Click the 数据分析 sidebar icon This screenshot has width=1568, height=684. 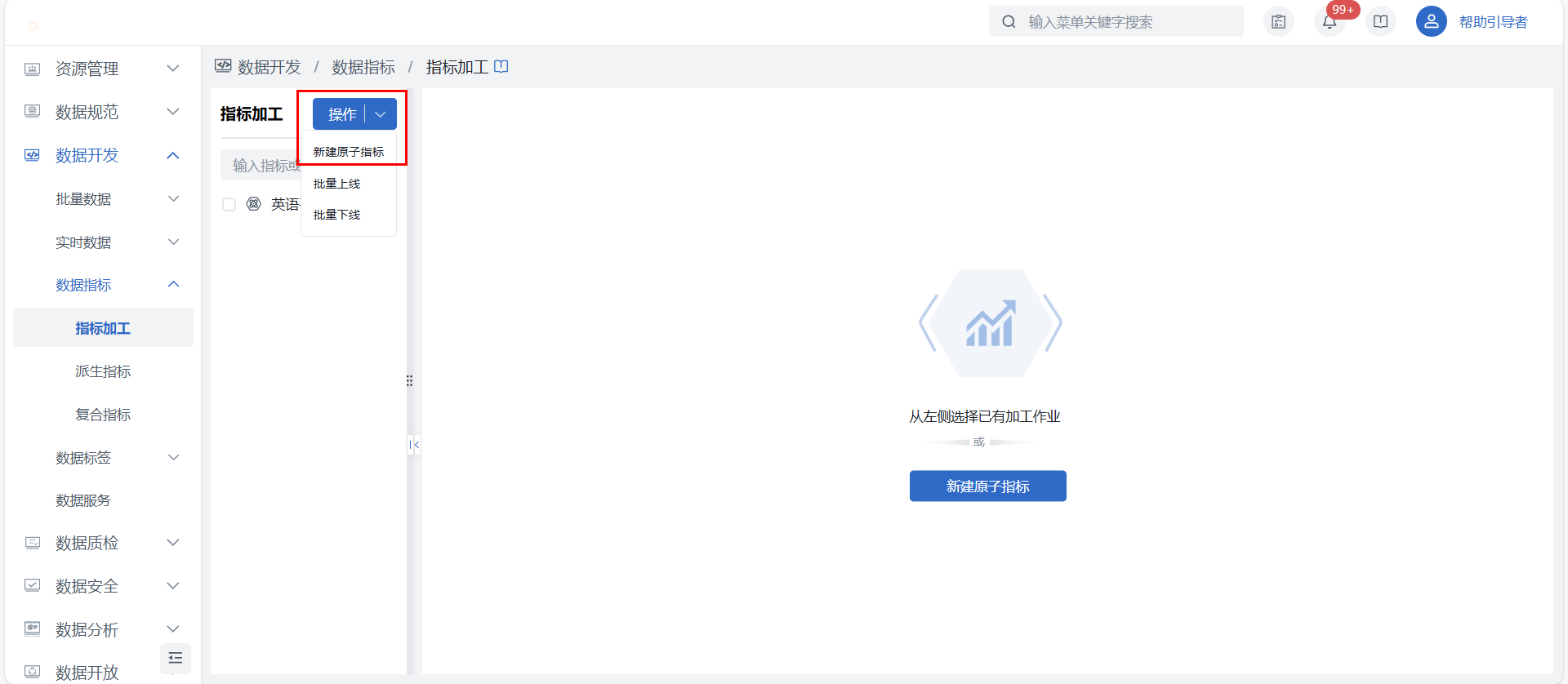pyautogui.click(x=33, y=629)
